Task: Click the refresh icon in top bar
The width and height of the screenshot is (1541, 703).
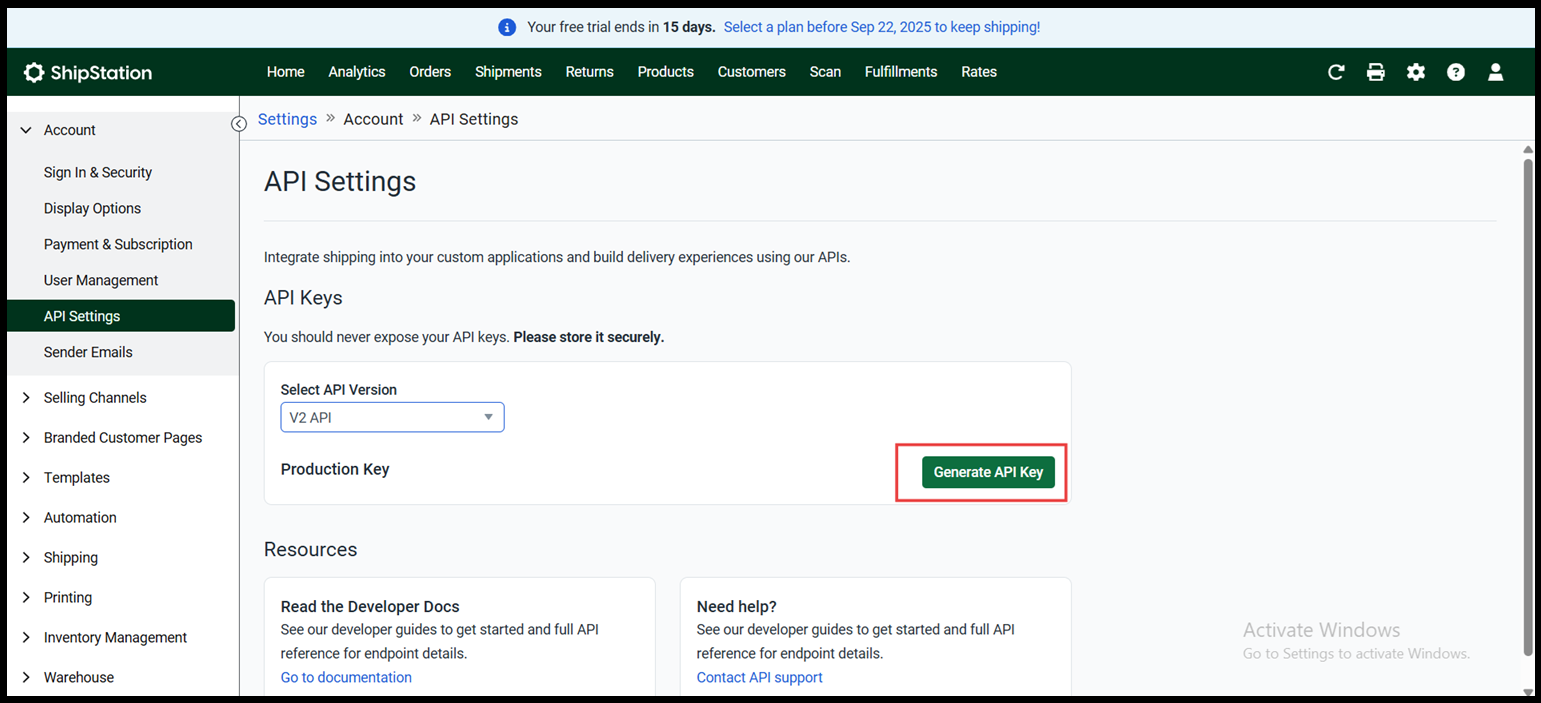Action: [1336, 72]
